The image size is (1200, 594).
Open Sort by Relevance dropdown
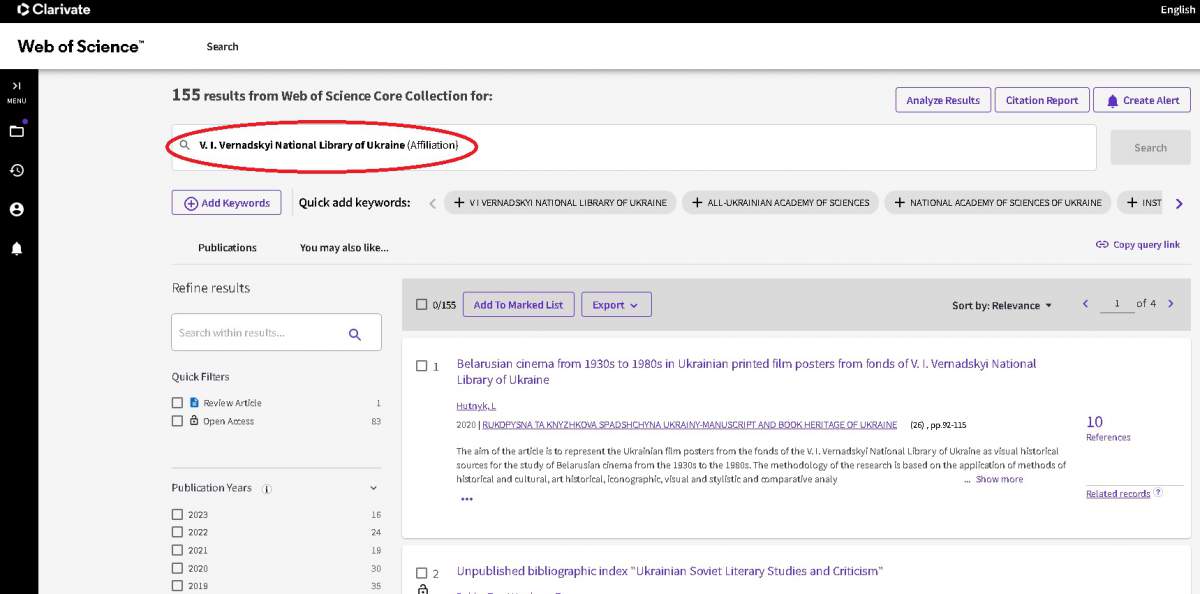[x=1001, y=306]
